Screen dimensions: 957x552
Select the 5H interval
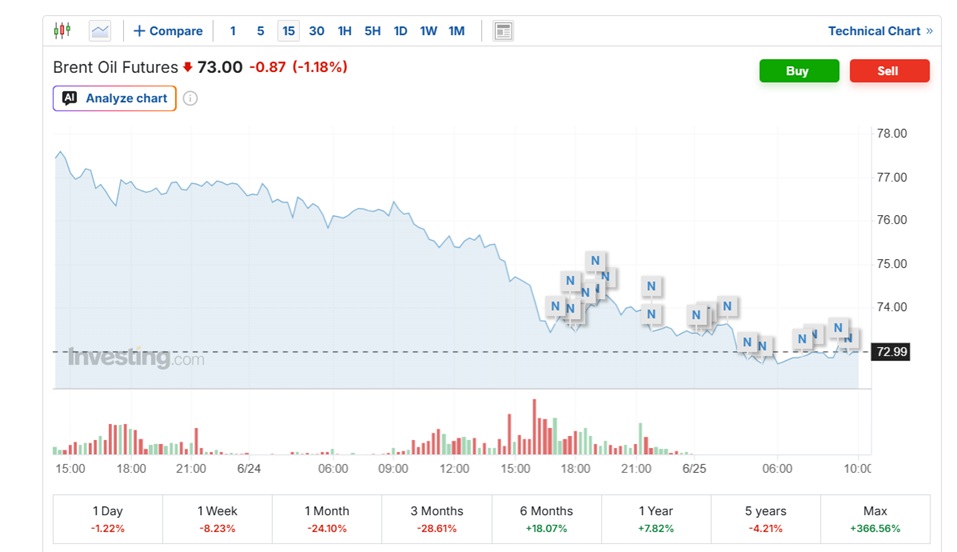(x=372, y=31)
